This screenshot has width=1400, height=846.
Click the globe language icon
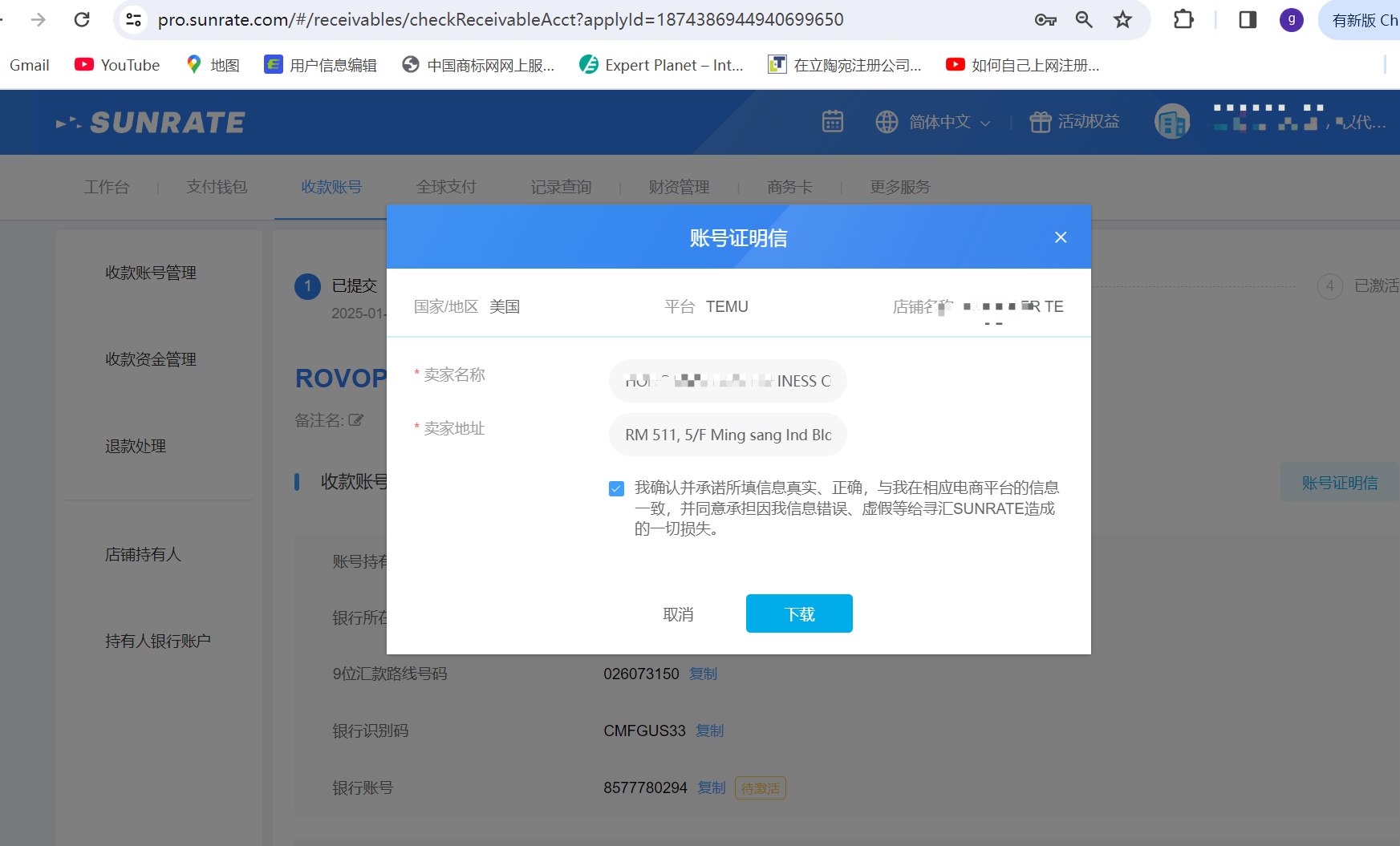tap(887, 122)
